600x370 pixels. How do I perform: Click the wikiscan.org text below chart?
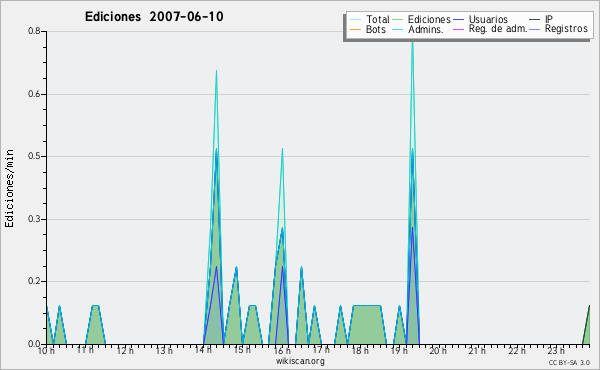(x=300, y=361)
